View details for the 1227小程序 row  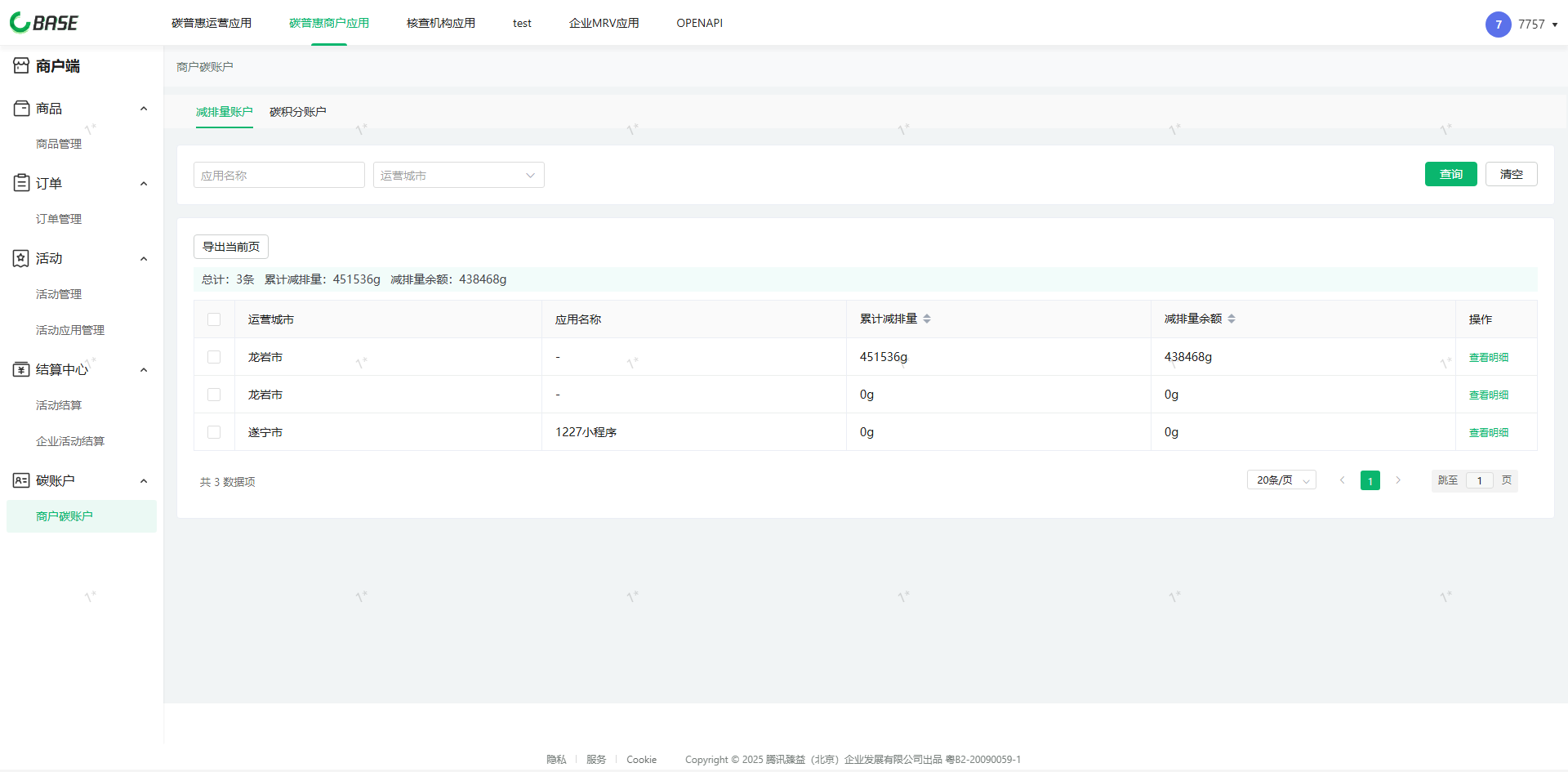(1488, 432)
